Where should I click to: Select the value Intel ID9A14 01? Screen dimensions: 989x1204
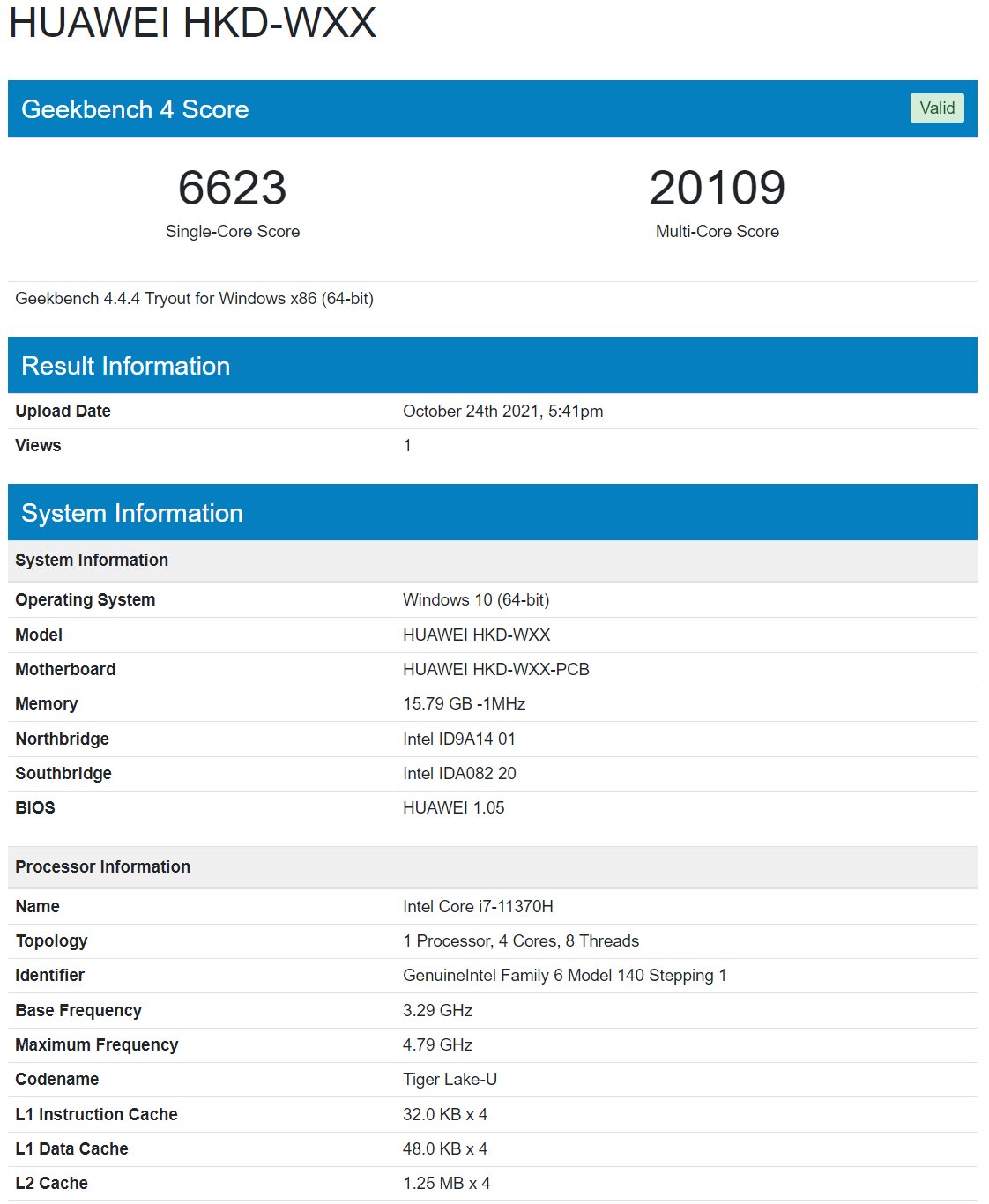click(459, 739)
